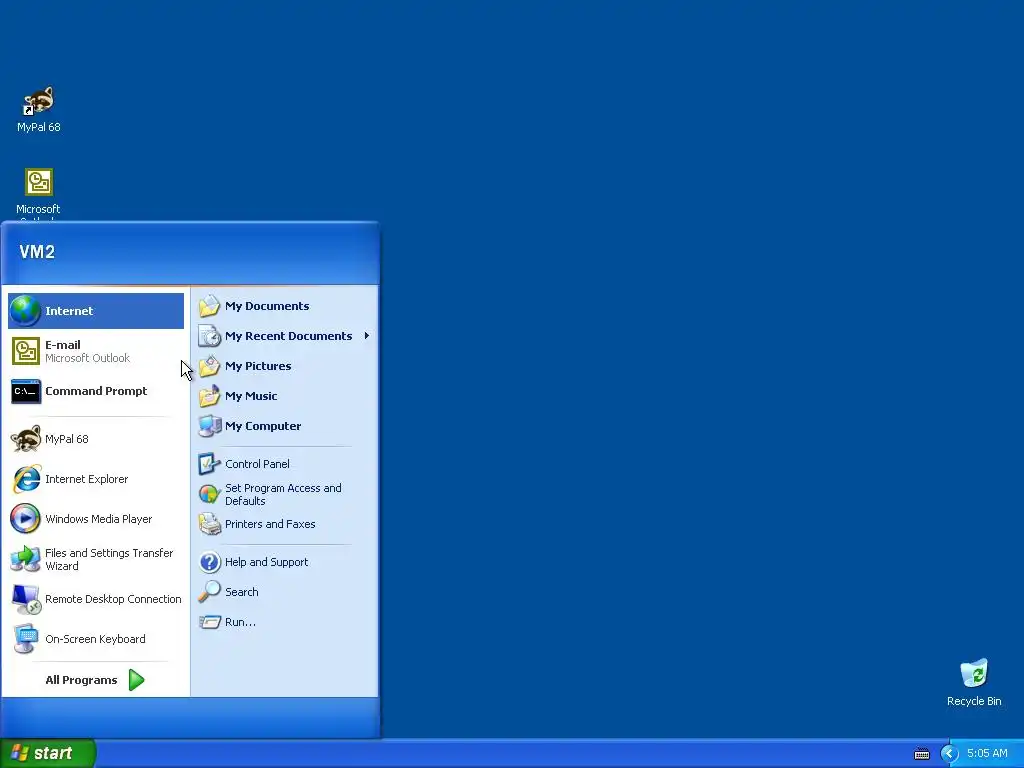The image size is (1024, 768).
Task: Select the Internet menu entry text
Action: coord(69,311)
